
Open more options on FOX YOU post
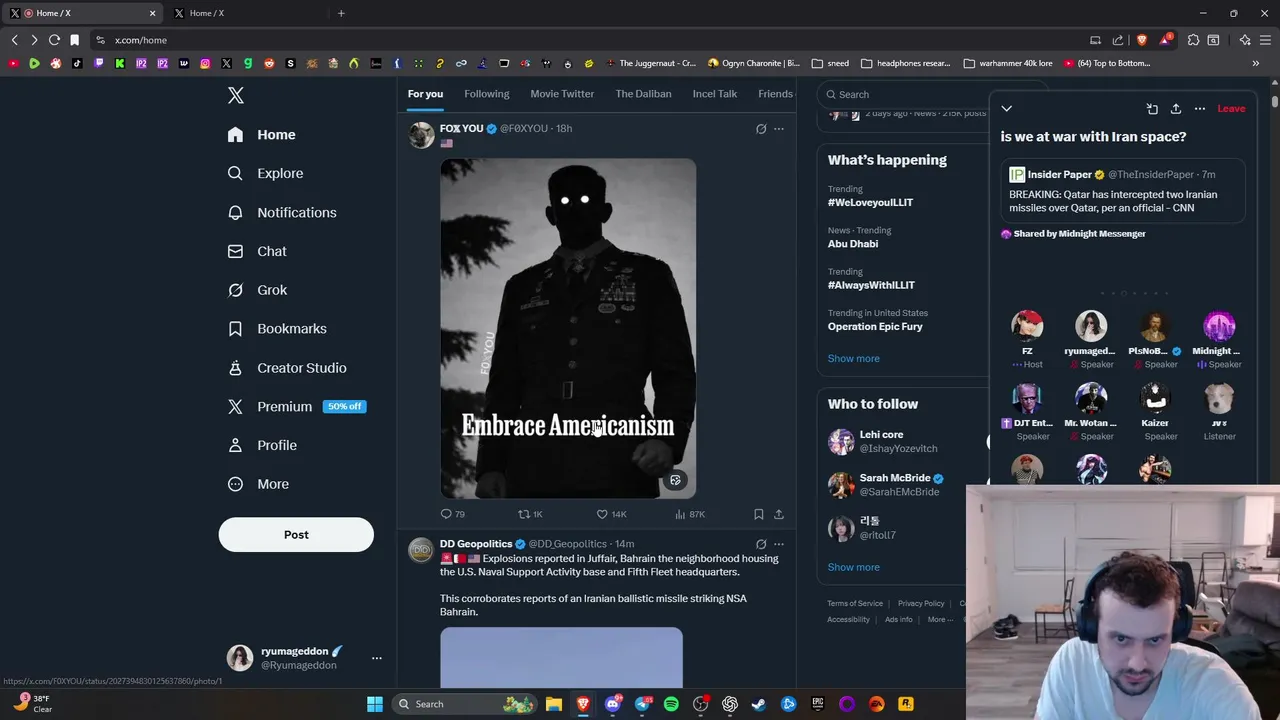pyautogui.click(x=779, y=129)
